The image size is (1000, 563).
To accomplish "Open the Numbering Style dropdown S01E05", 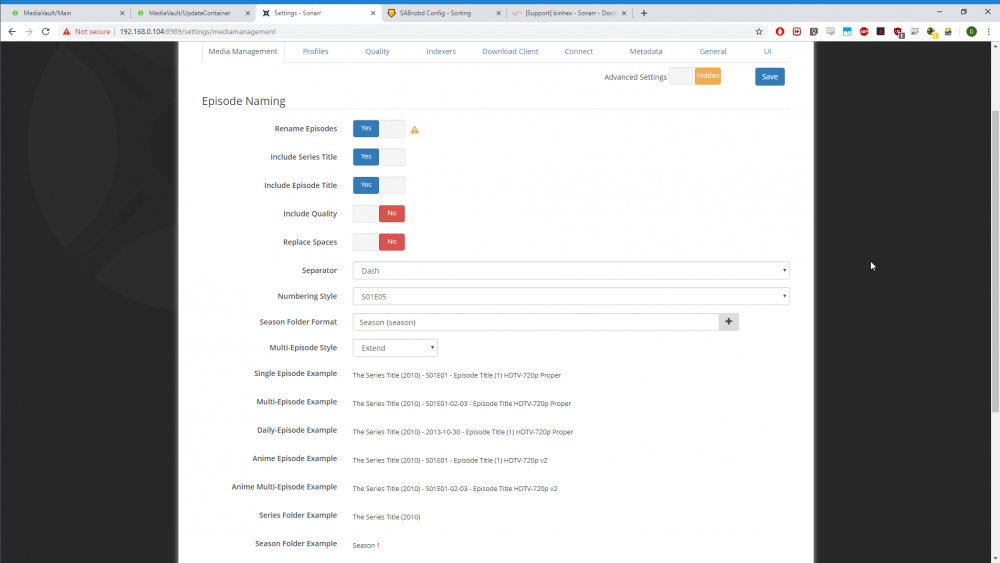I will (x=571, y=296).
